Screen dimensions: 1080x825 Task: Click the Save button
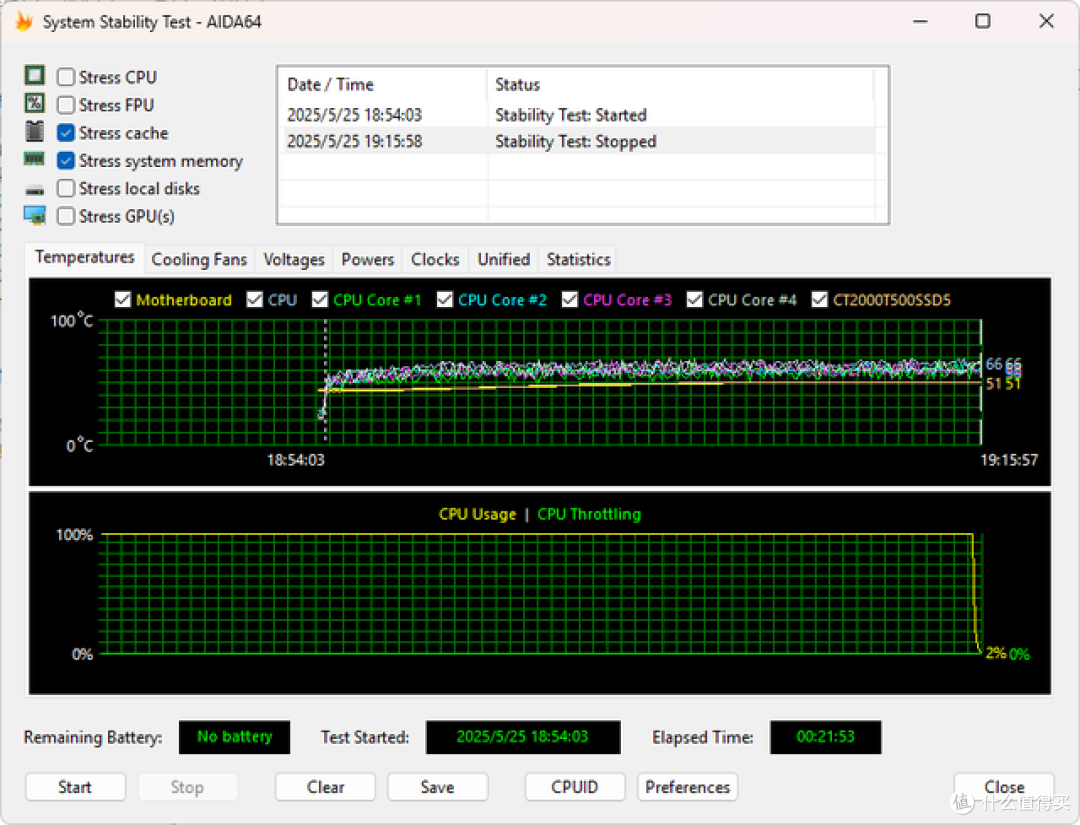coord(437,787)
